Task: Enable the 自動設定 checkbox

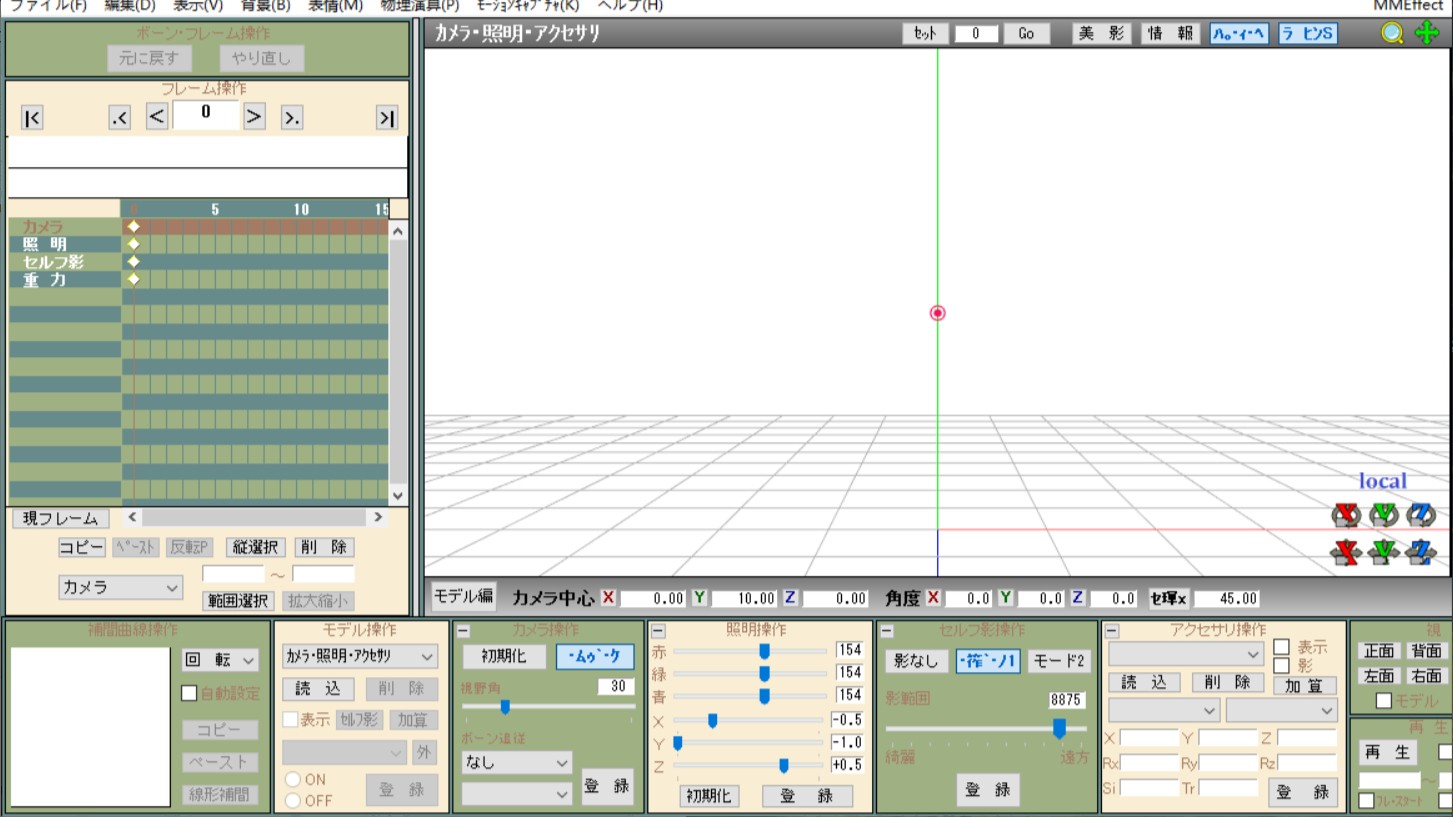Action: (x=189, y=693)
